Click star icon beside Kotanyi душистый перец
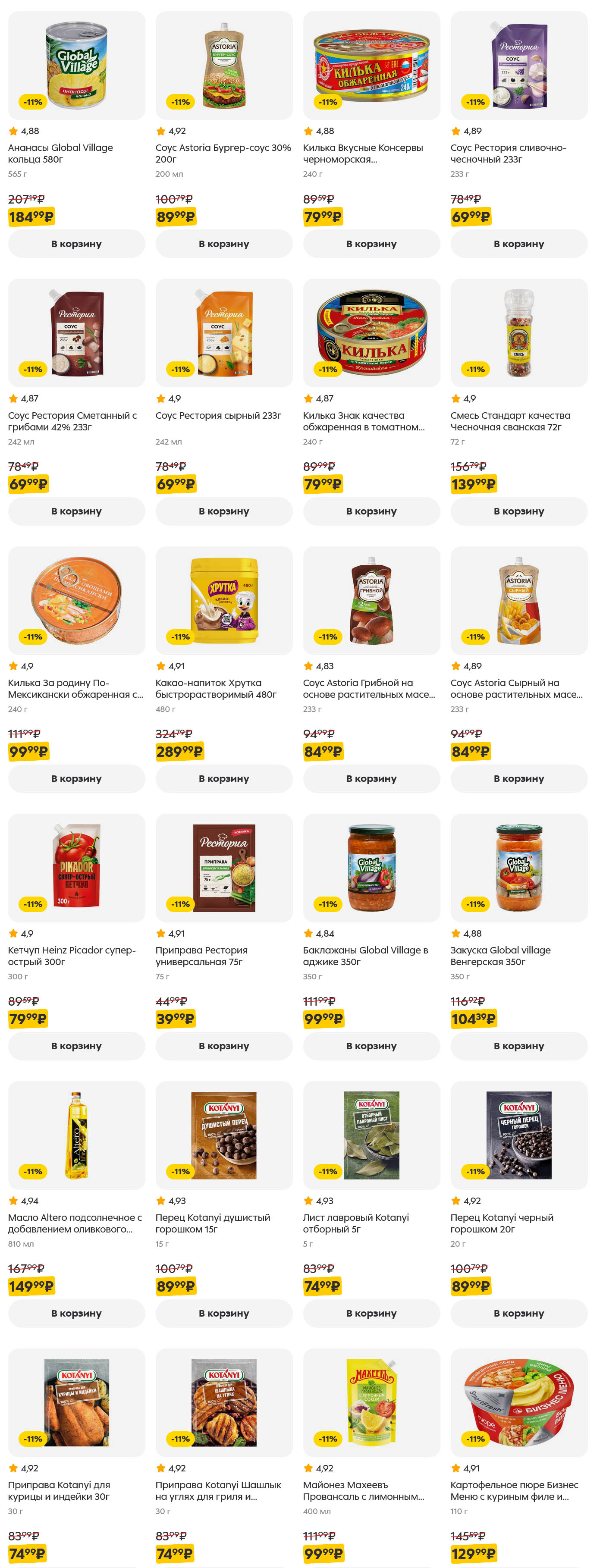Screen dimensions: 603x1568 pos(161,1200)
